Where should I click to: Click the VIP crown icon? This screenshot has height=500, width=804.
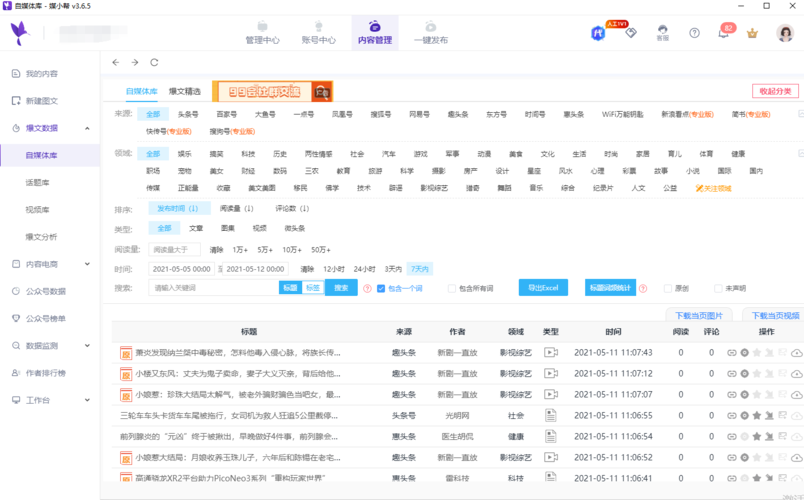(752, 33)
